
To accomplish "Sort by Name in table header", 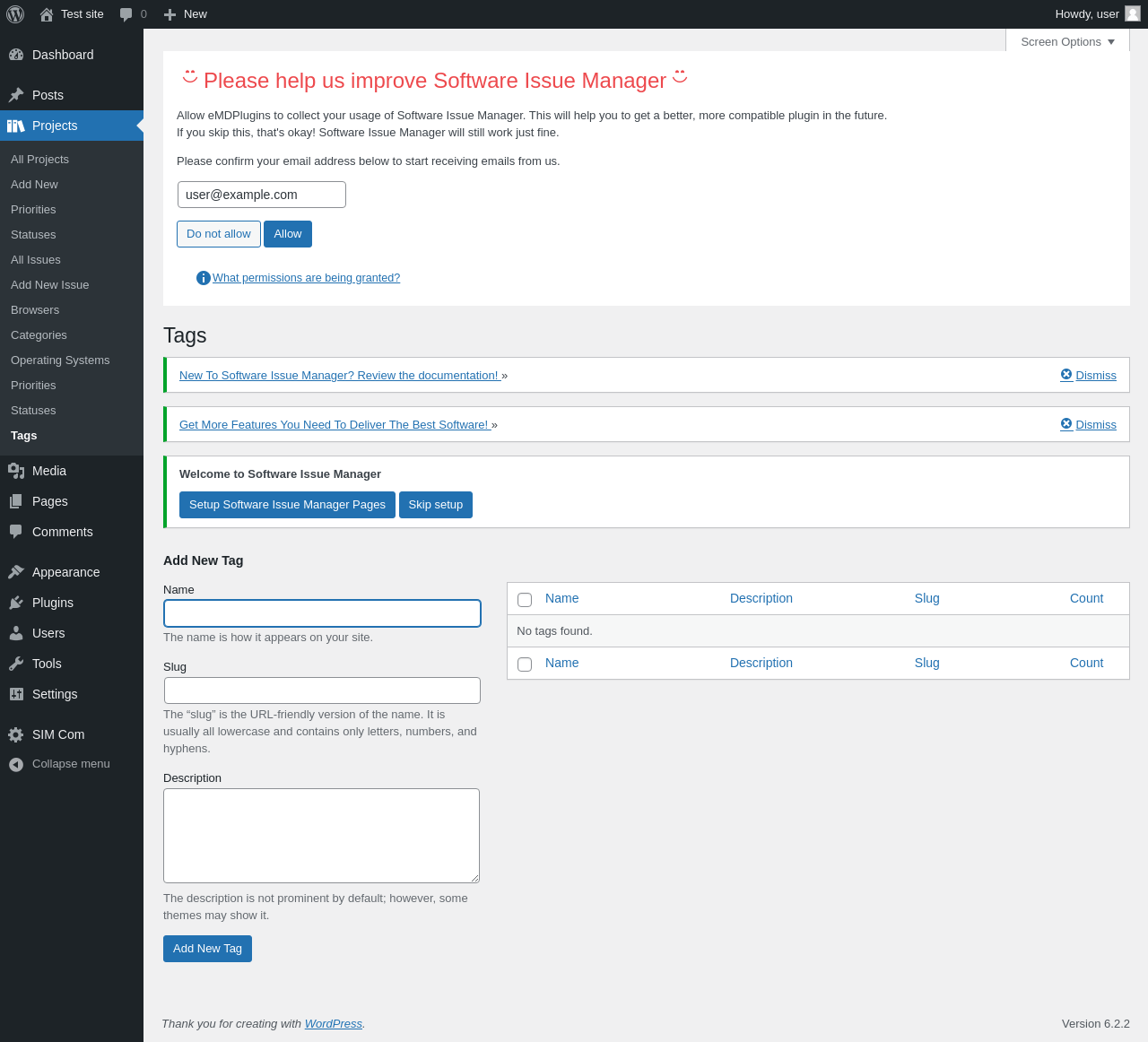I will coord(562,598).
